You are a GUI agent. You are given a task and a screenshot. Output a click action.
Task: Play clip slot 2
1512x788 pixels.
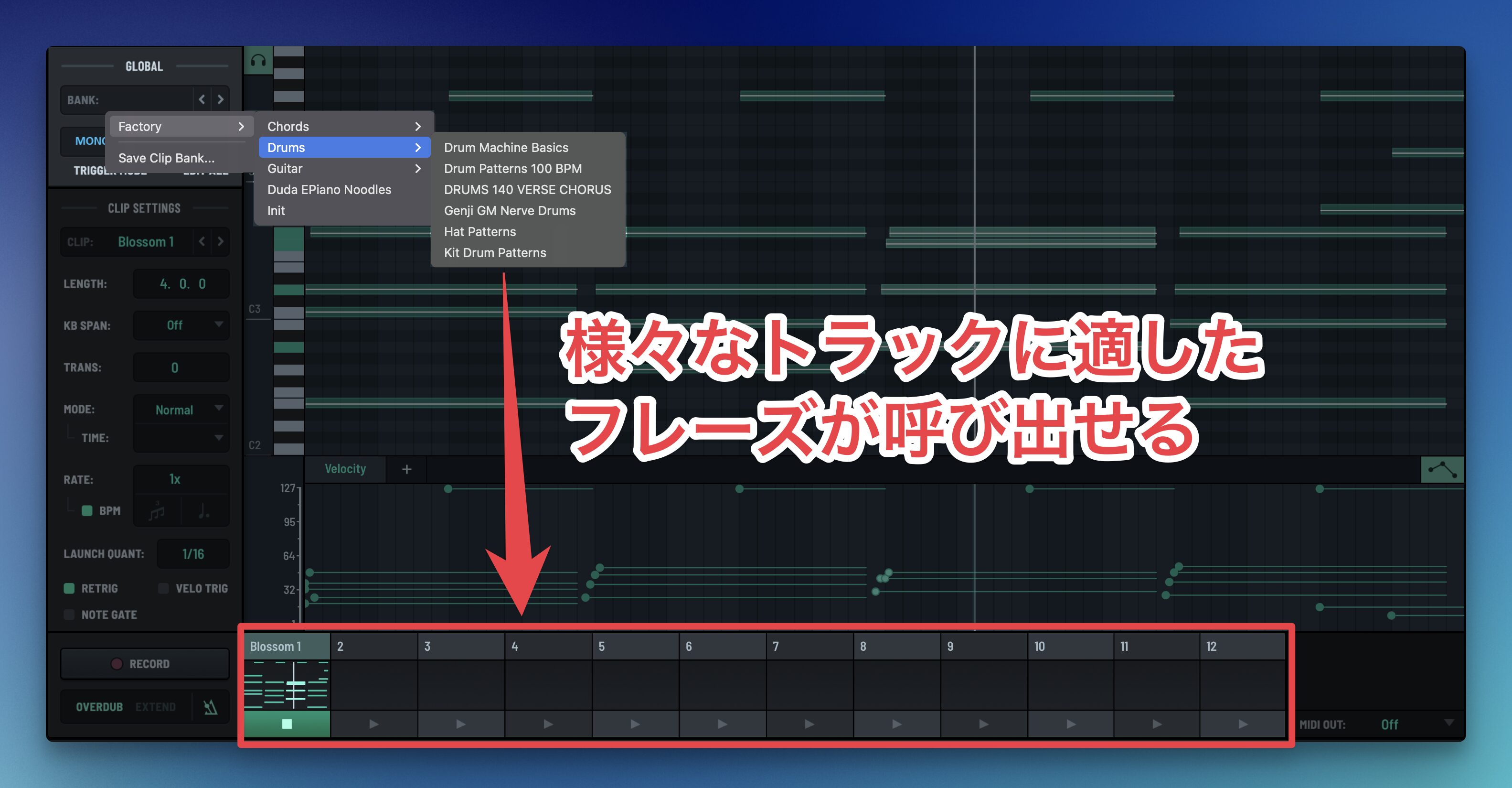[374, 723]
